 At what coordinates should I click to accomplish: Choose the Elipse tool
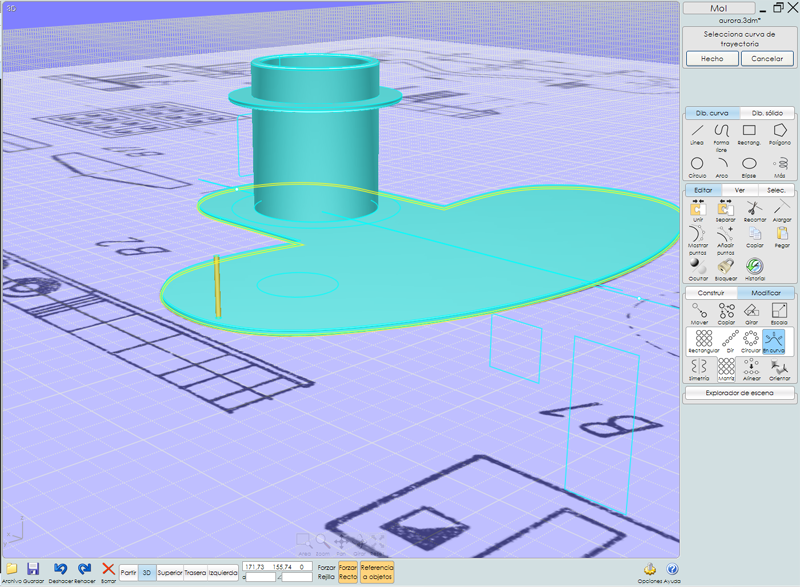coord(749,167)
